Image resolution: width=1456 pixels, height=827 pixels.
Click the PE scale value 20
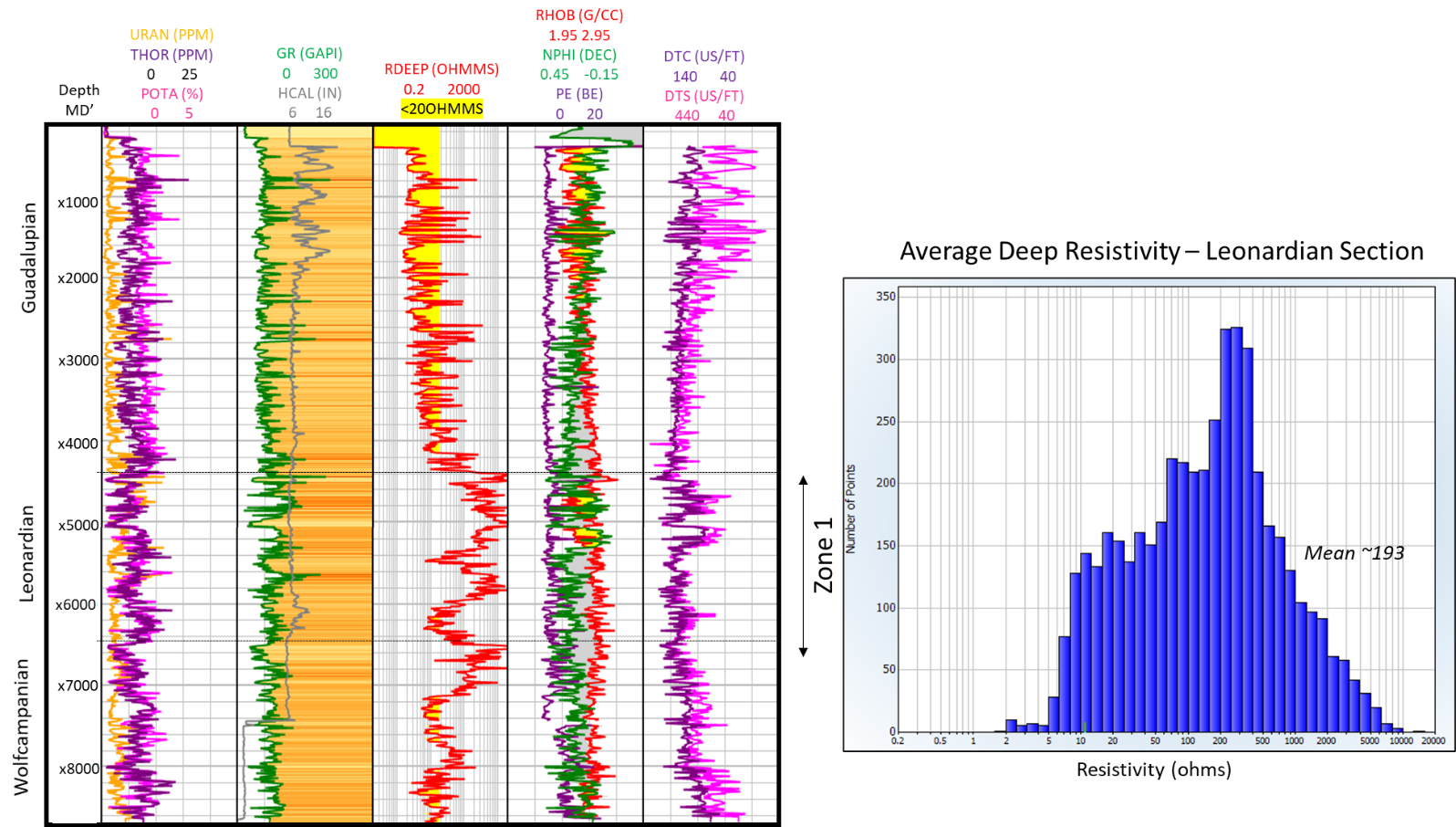595,114
